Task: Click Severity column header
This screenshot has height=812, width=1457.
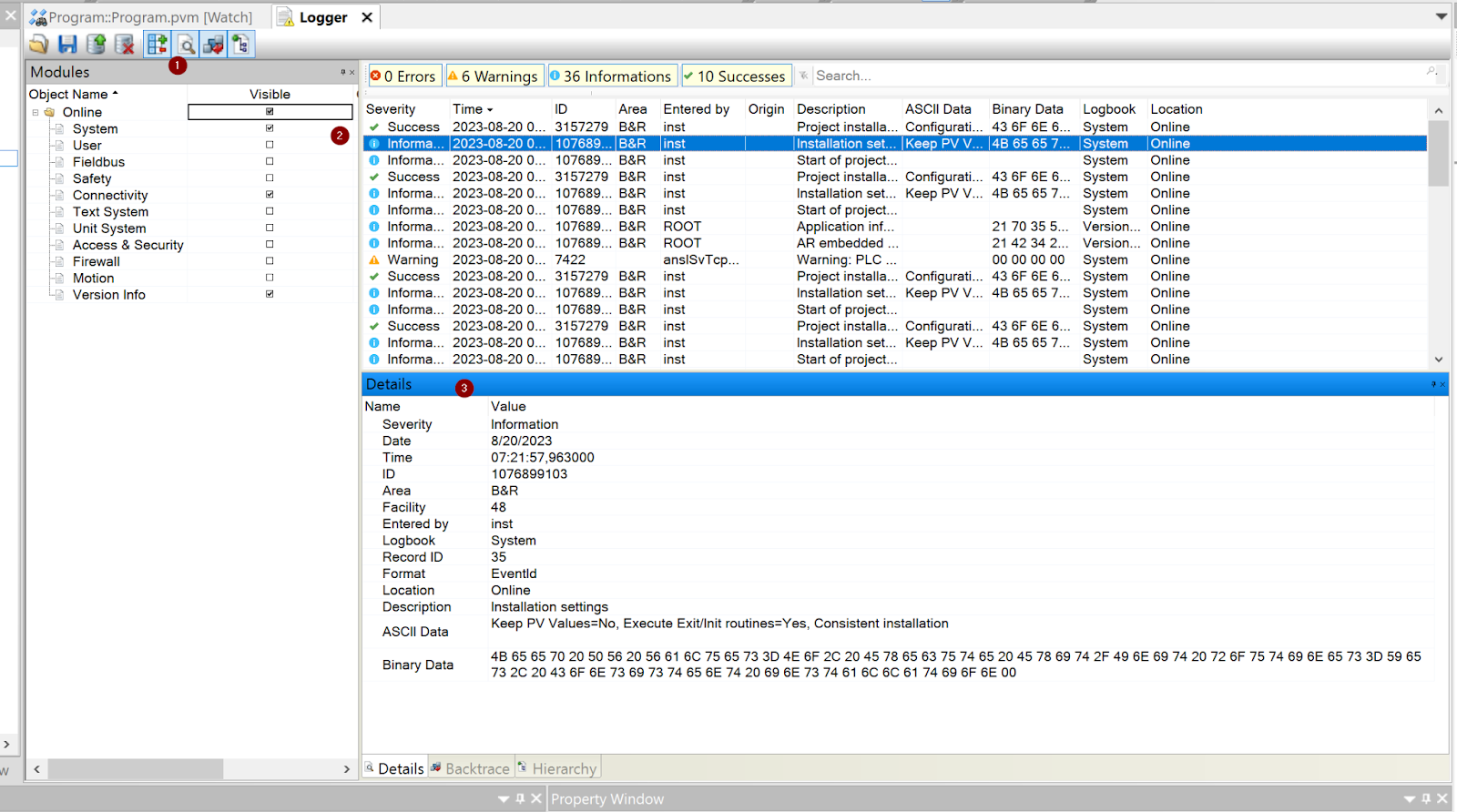Action: point(391,109)
